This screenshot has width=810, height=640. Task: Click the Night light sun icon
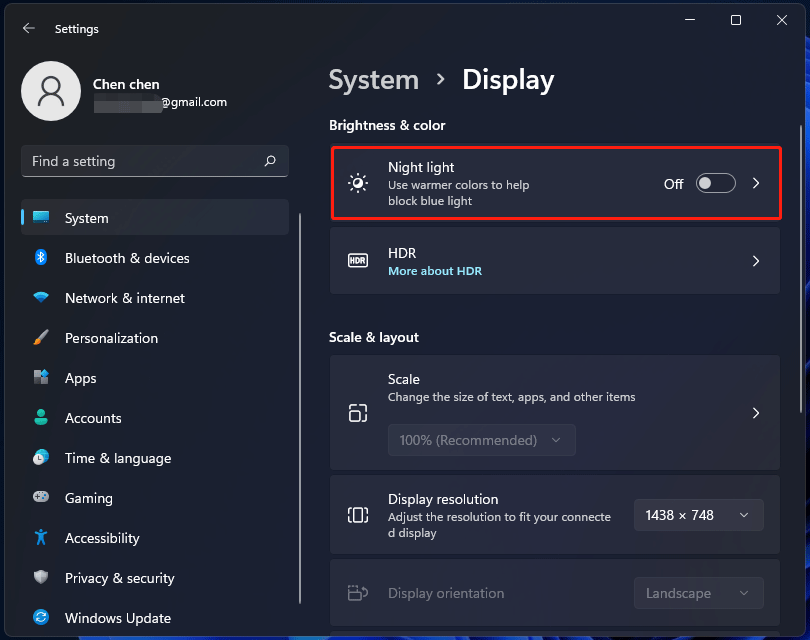(x=358, y=183)
